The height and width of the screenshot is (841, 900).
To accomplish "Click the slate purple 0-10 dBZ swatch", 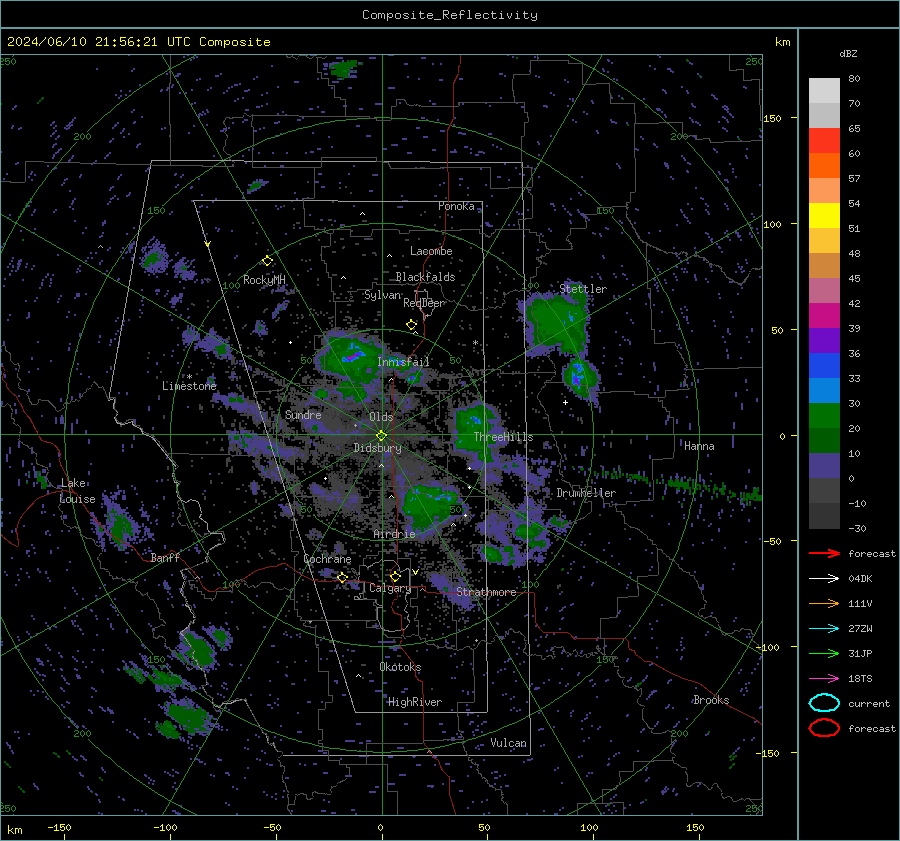I will pyautogui.click(x=824, y=466).
